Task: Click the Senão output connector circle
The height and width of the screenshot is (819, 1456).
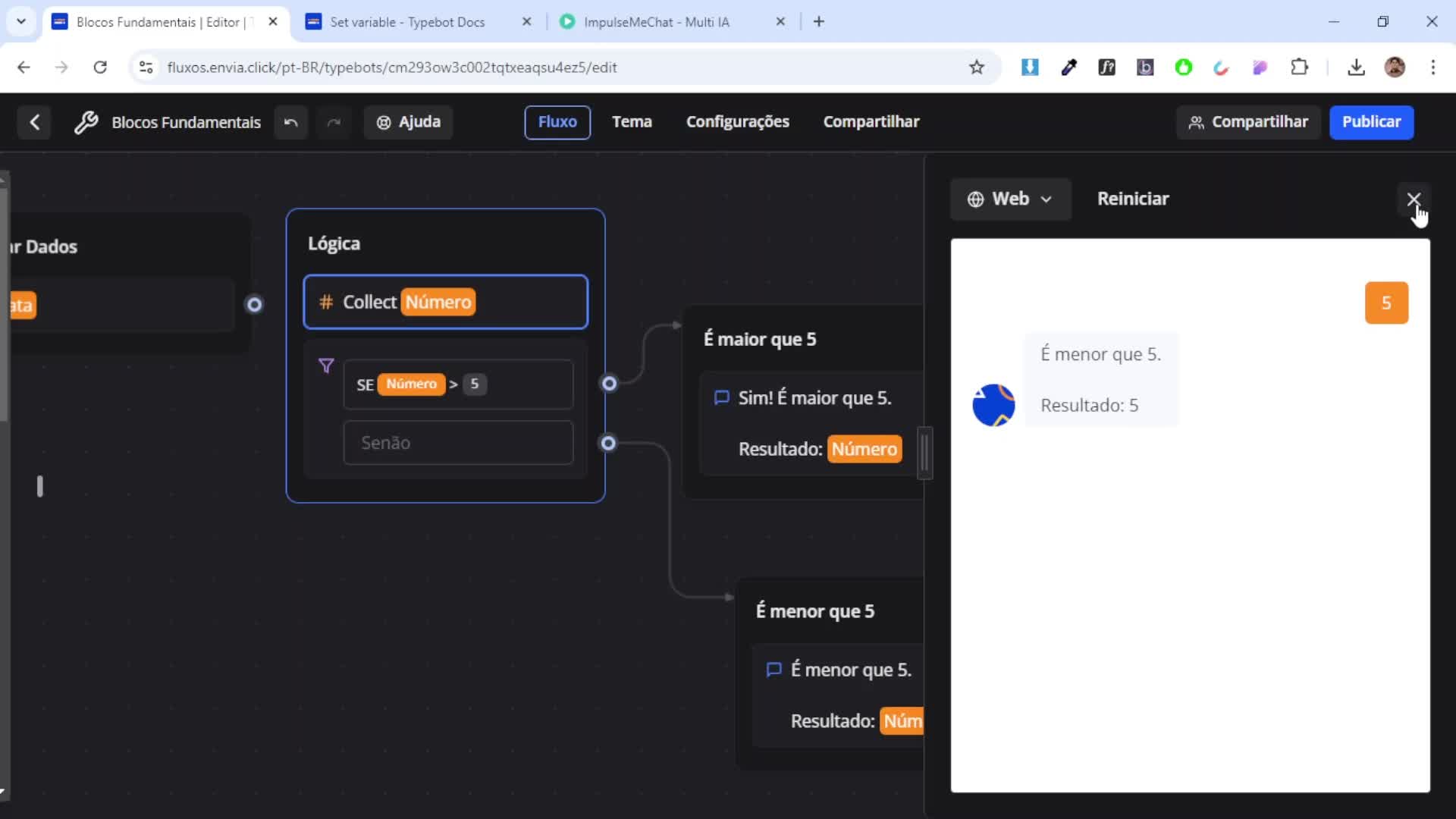Action: 608,443
